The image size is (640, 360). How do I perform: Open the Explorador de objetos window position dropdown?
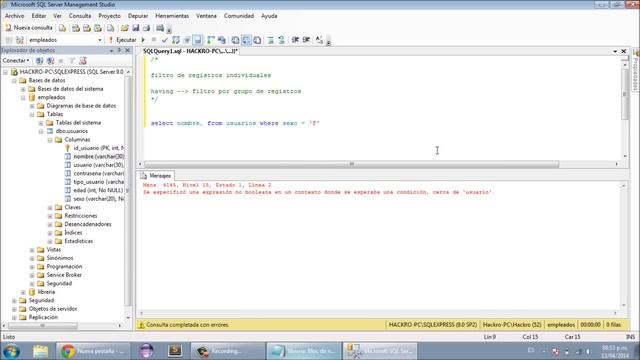111,51
